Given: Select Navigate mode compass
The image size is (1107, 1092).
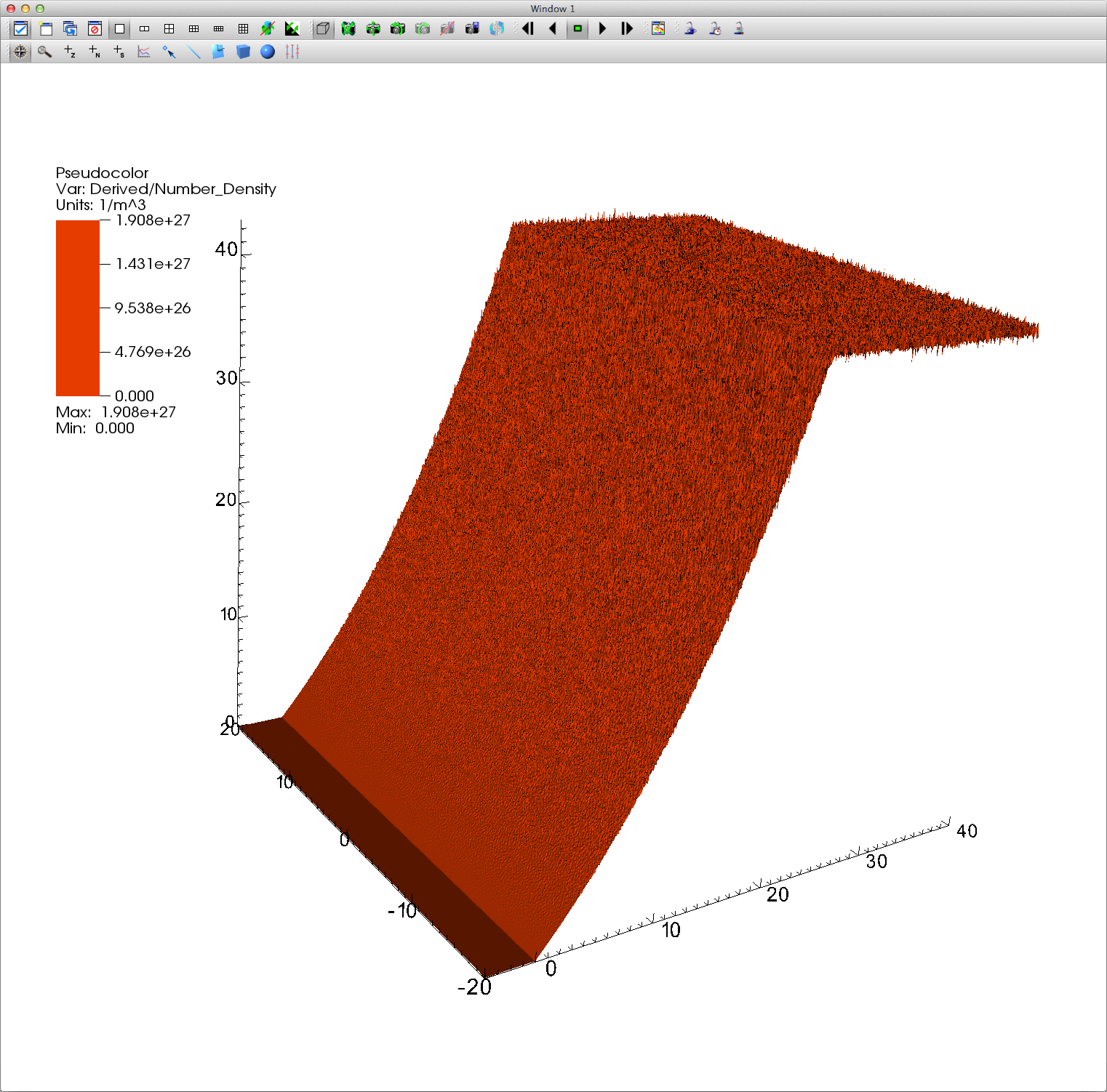Looking at the screenshot, I should coord(20,52).
